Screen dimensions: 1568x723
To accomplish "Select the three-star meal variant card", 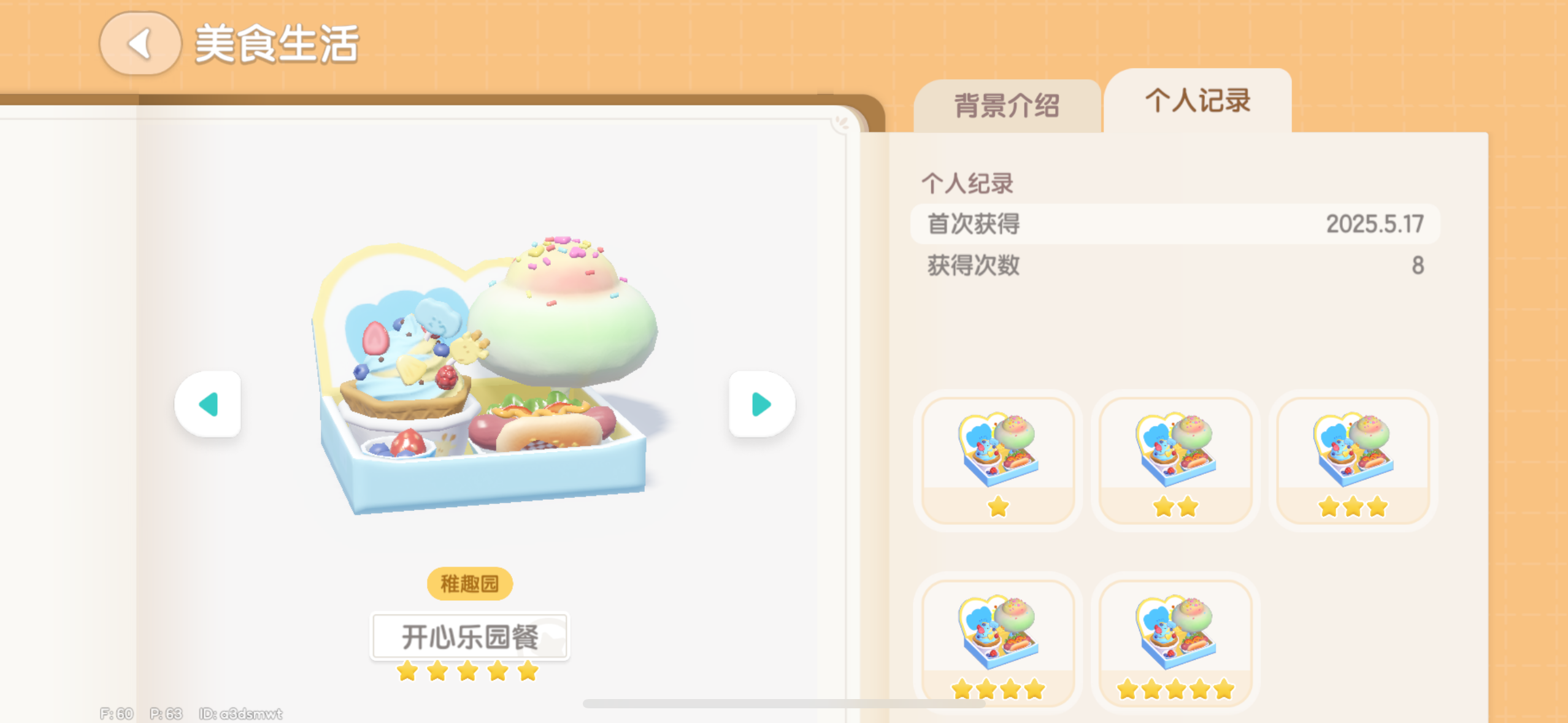I will (1353, 461).
